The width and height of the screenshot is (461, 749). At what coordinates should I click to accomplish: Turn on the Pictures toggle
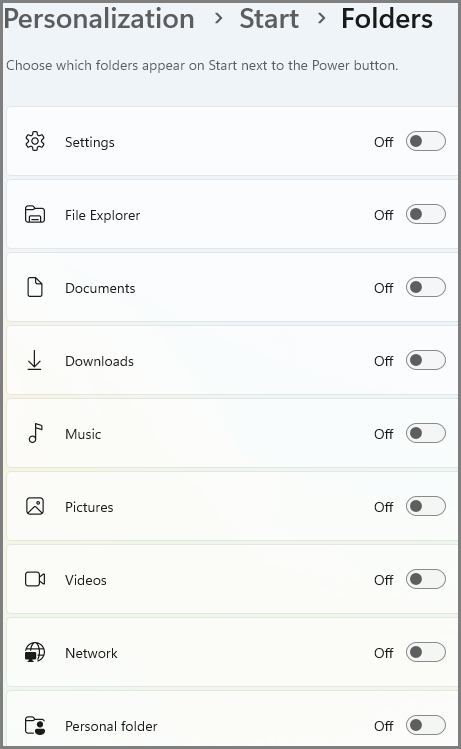point(426,506)
